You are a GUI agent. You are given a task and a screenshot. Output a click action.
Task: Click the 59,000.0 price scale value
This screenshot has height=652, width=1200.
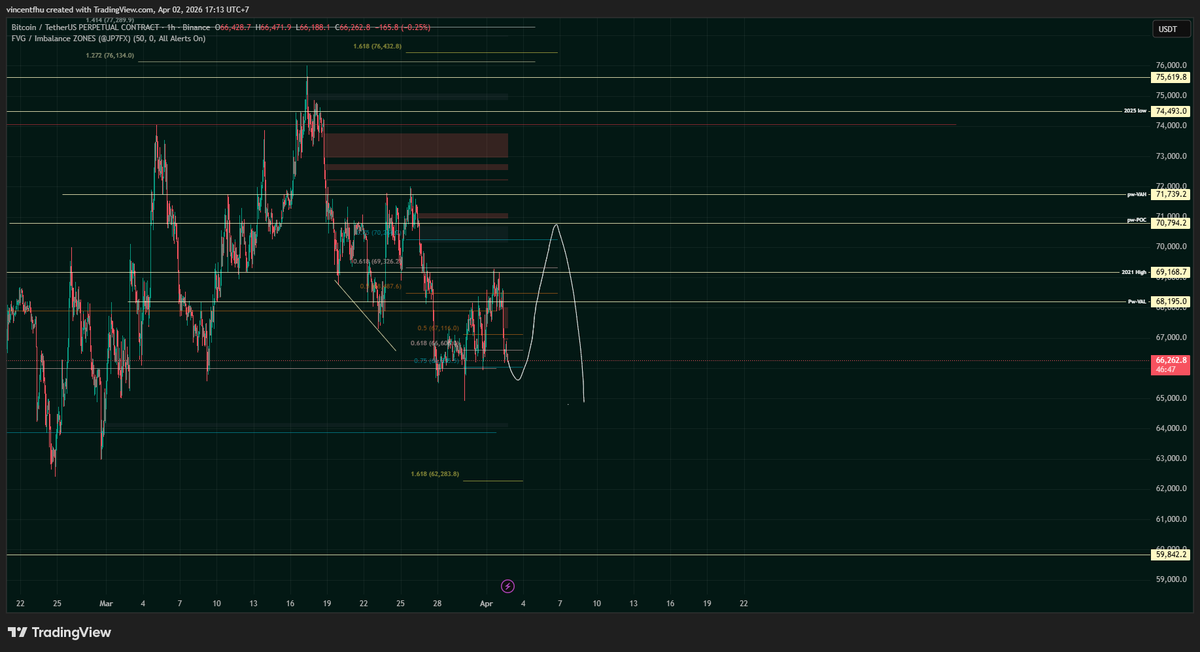point(1170,579)
